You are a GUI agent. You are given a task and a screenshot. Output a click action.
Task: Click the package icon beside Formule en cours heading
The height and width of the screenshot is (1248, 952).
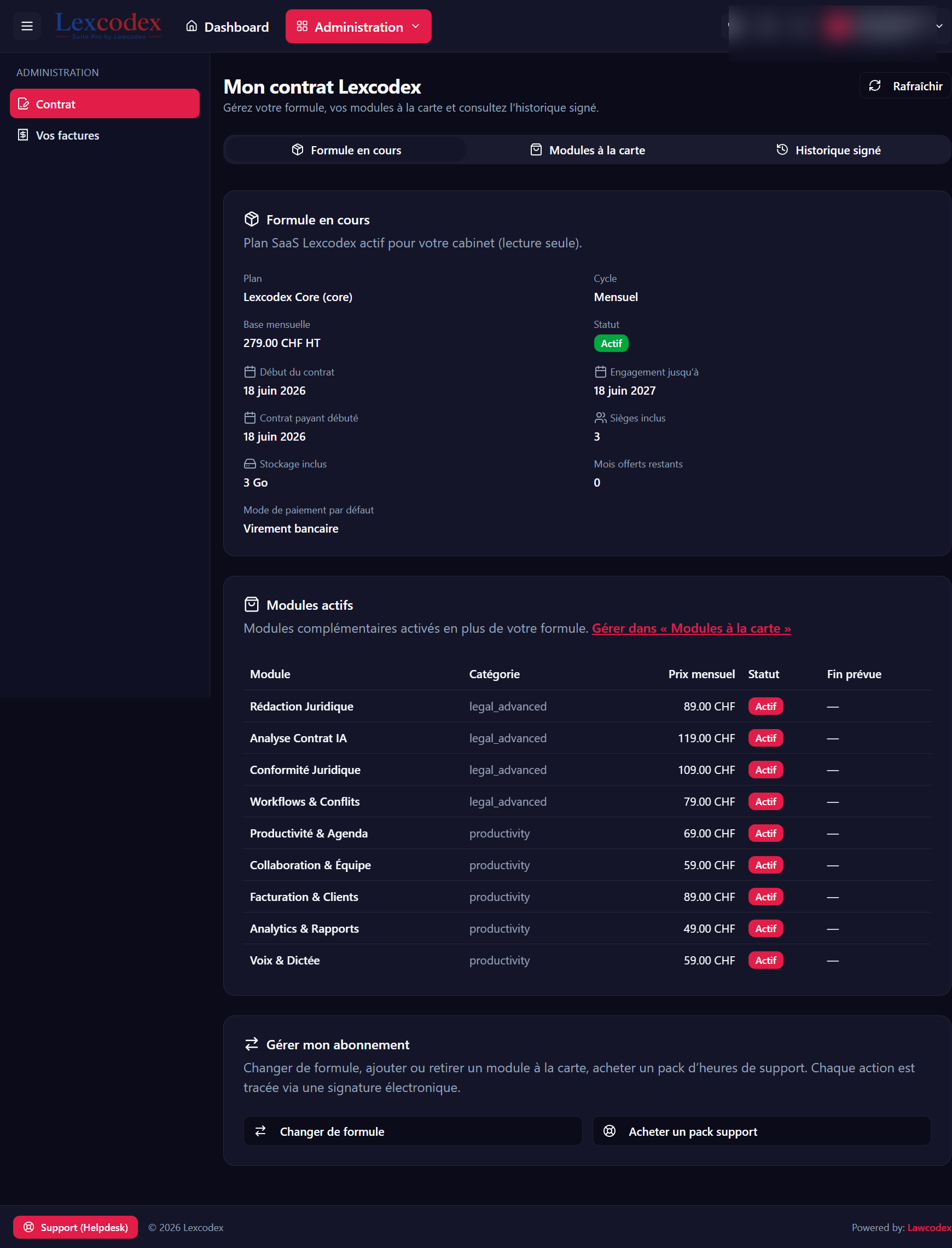click(252, 219)
